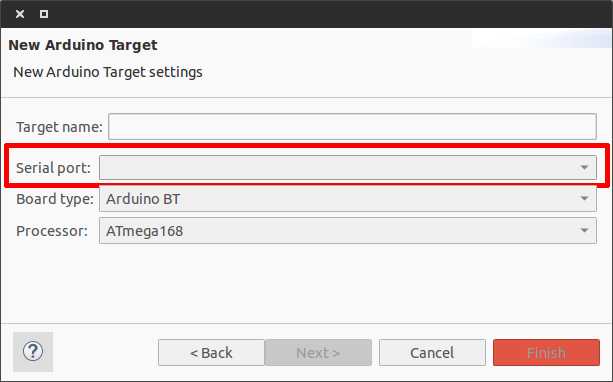The height and width of the screenshot is (382, 613).
Task: Click the Board type label
Action: tap(55, 199)
